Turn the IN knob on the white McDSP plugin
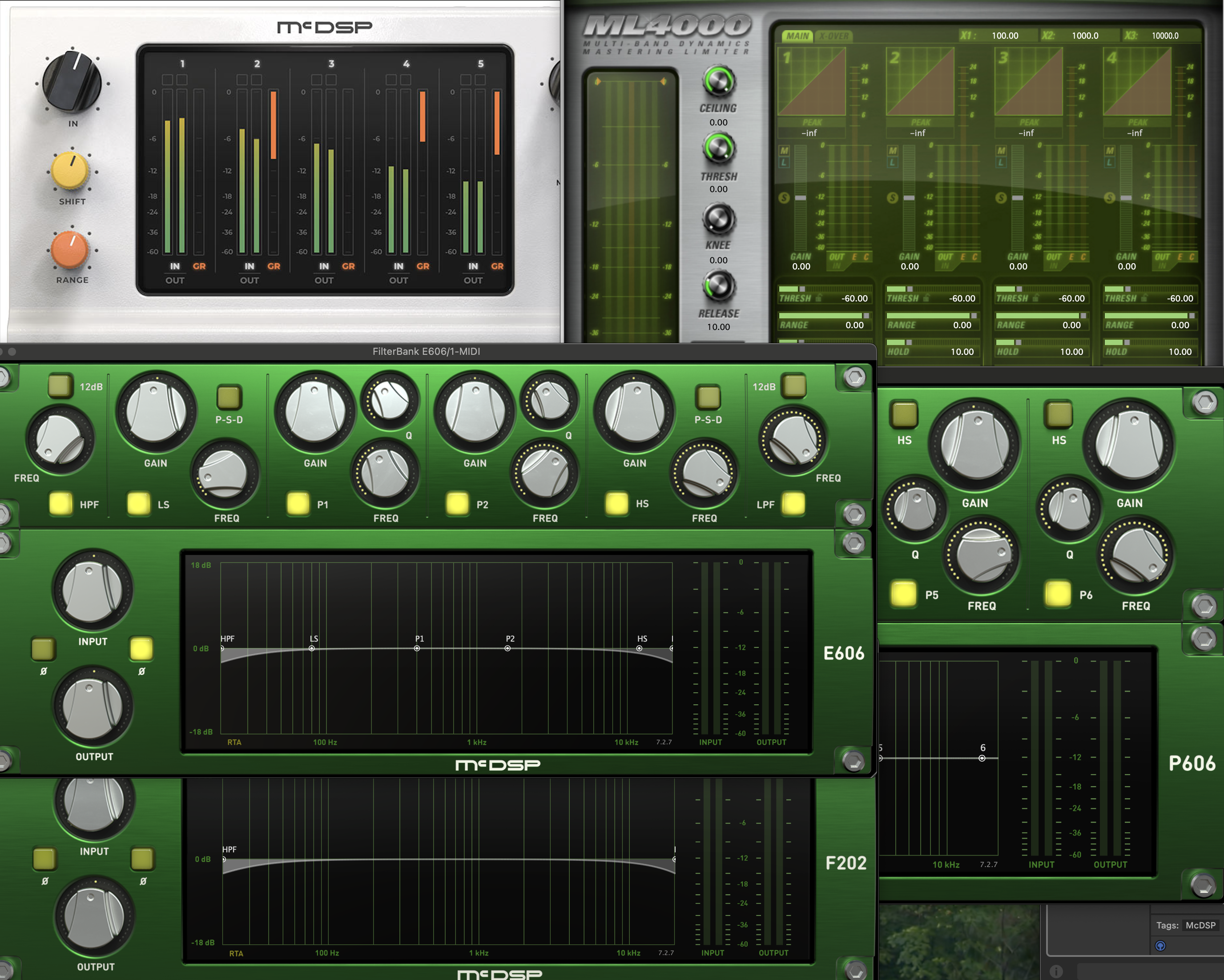 72,82
